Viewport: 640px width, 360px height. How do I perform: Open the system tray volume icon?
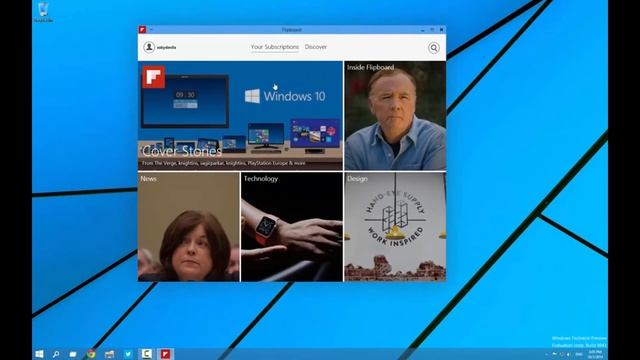[x=568, y=354]
